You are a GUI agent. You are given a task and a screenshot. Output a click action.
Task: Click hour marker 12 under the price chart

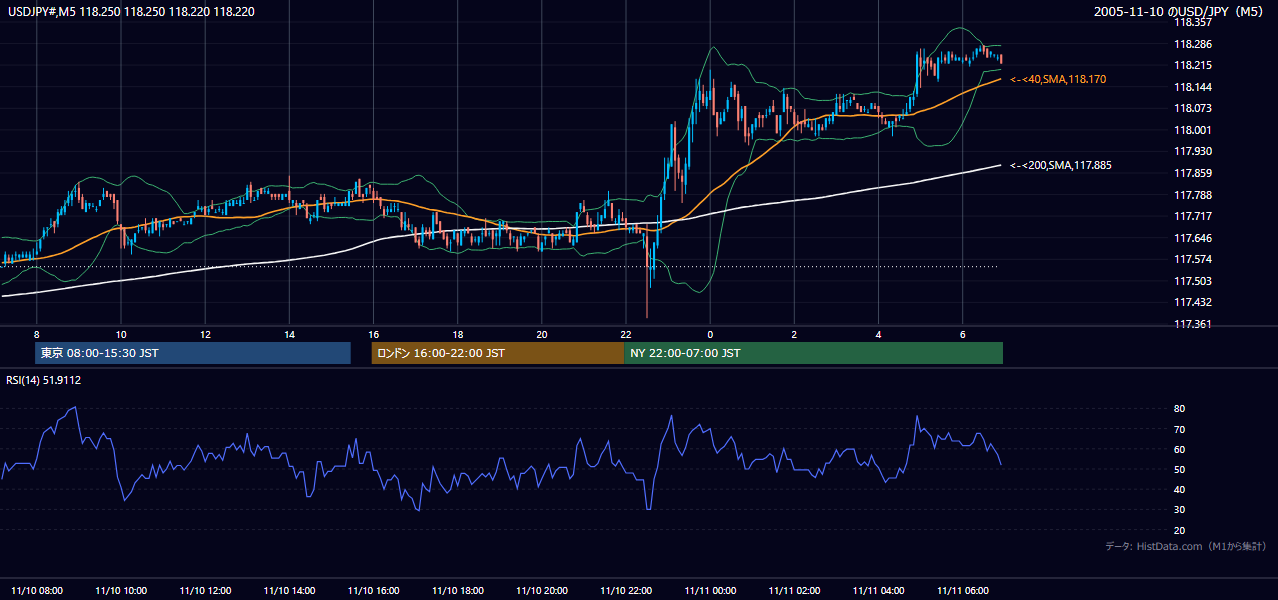[205, 334]
